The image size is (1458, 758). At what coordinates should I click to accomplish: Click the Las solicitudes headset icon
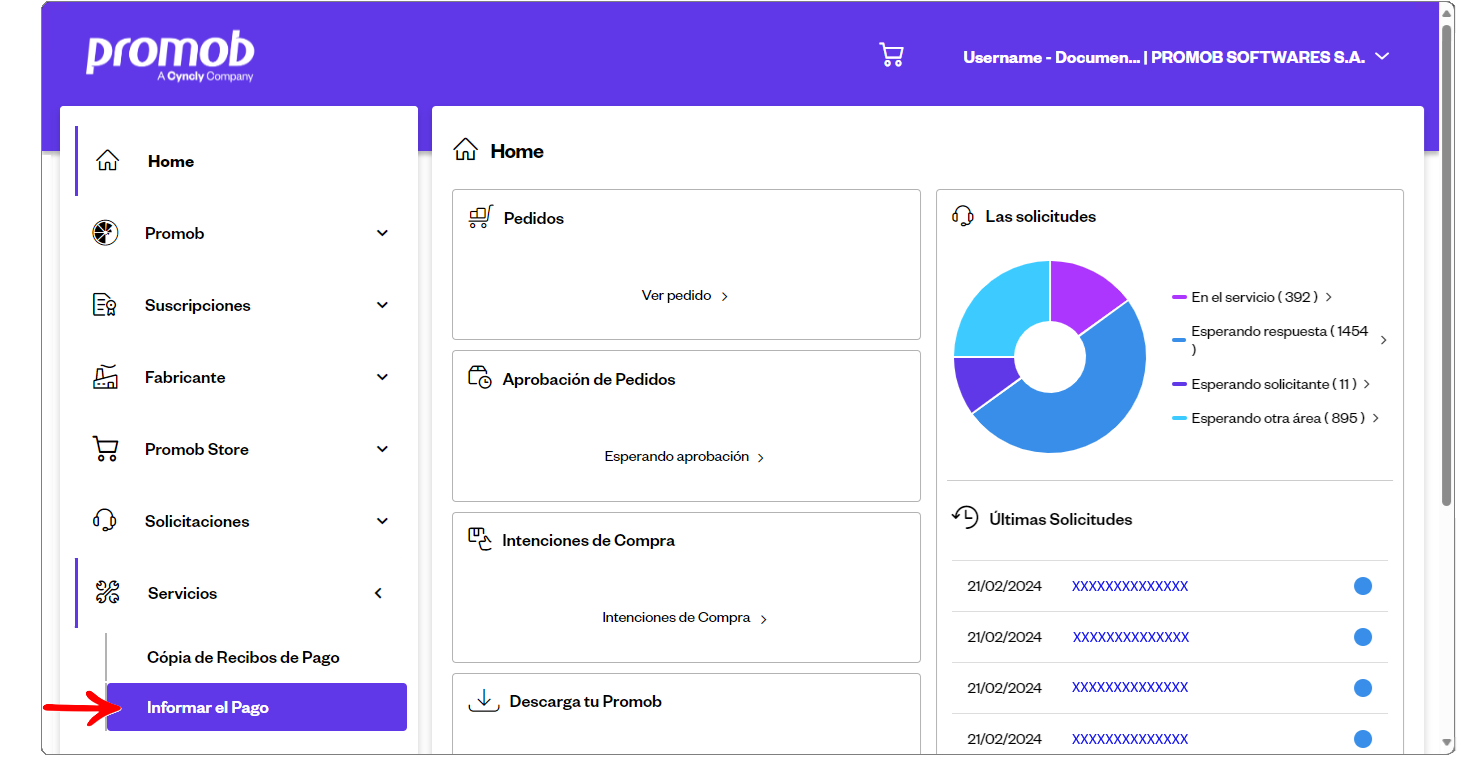963,216
